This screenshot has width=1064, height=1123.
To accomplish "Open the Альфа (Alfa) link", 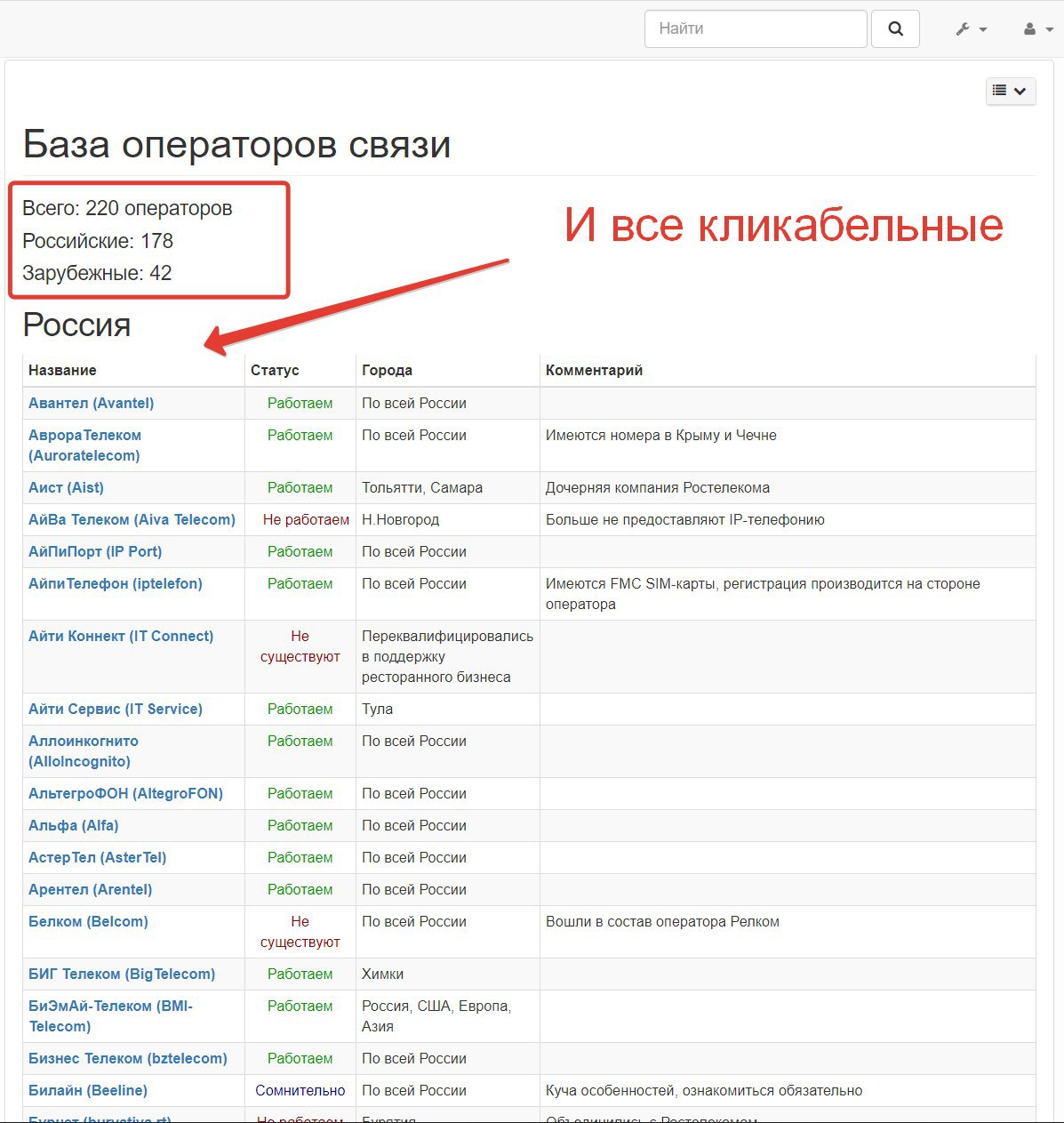I will coord(74,825).
